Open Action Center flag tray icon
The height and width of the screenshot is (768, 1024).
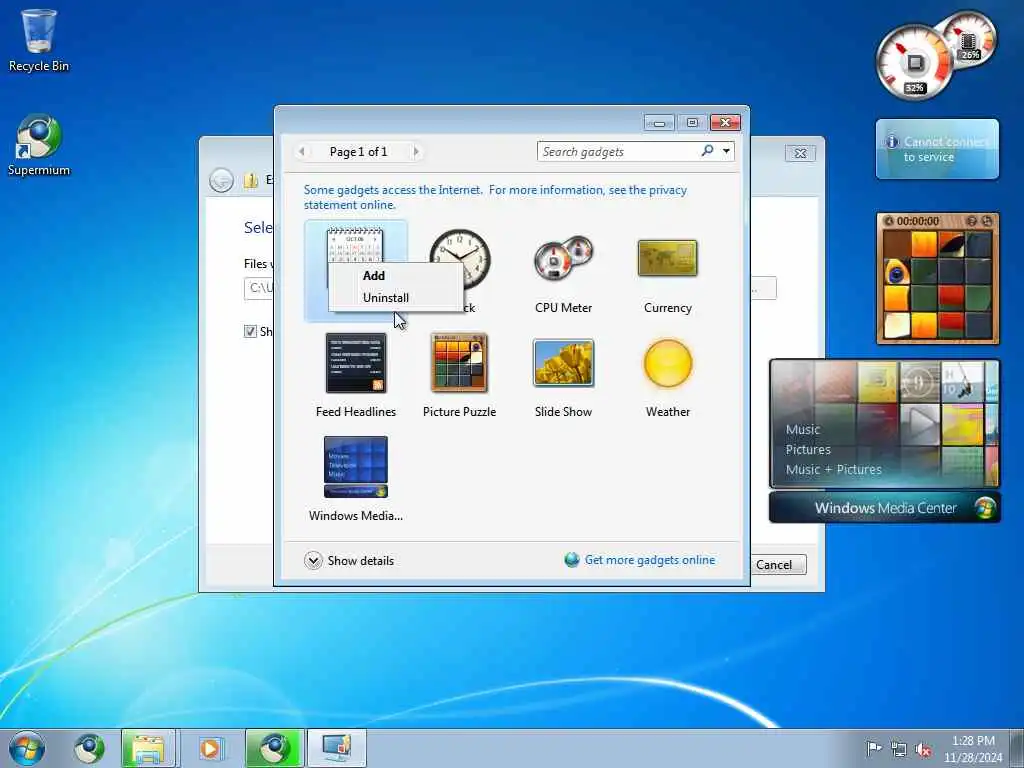pyautogui.click(x=873, y=749)
